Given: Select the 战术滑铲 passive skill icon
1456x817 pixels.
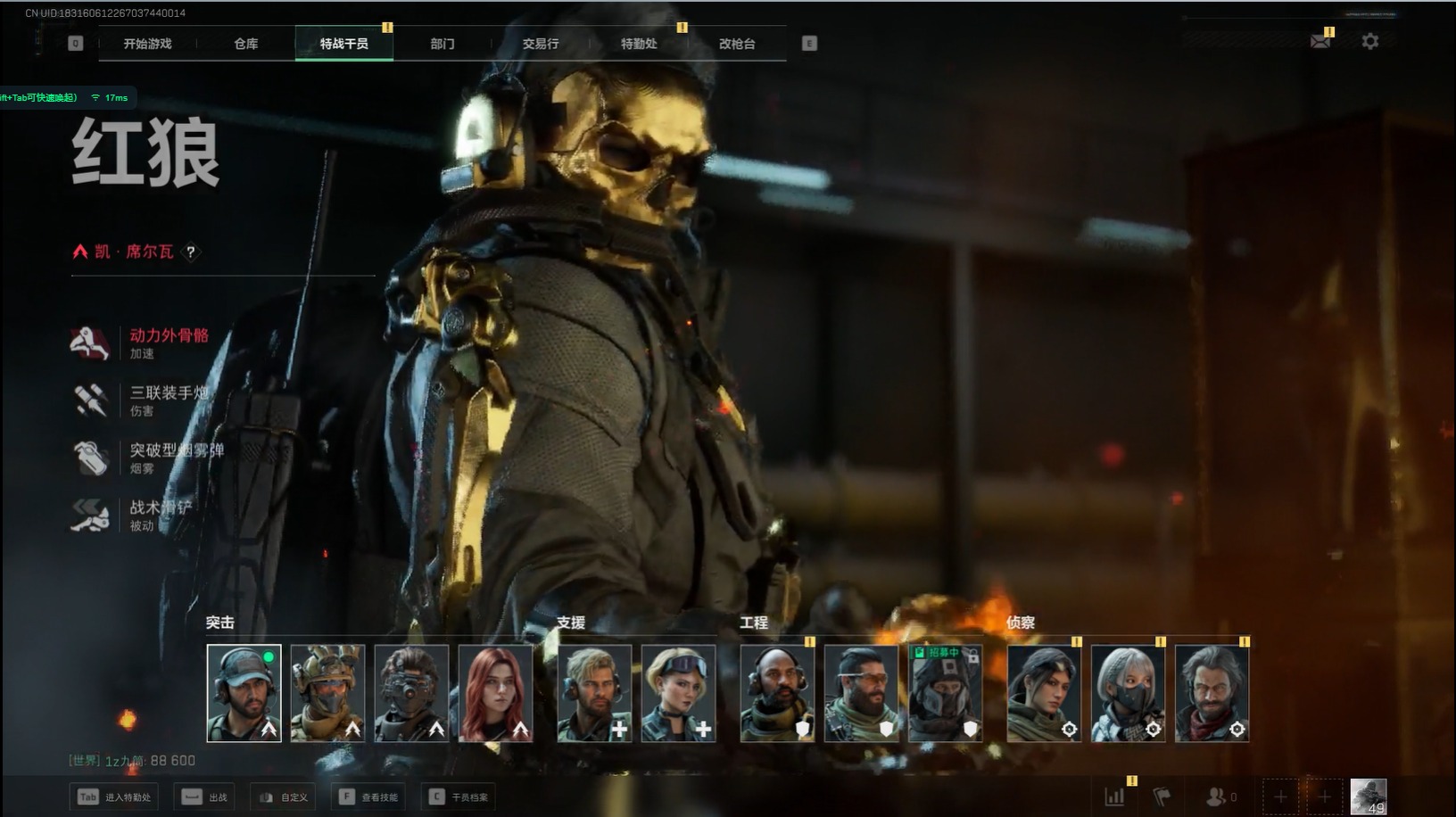Looking at the screenshot, I should [x=90, y=515].
